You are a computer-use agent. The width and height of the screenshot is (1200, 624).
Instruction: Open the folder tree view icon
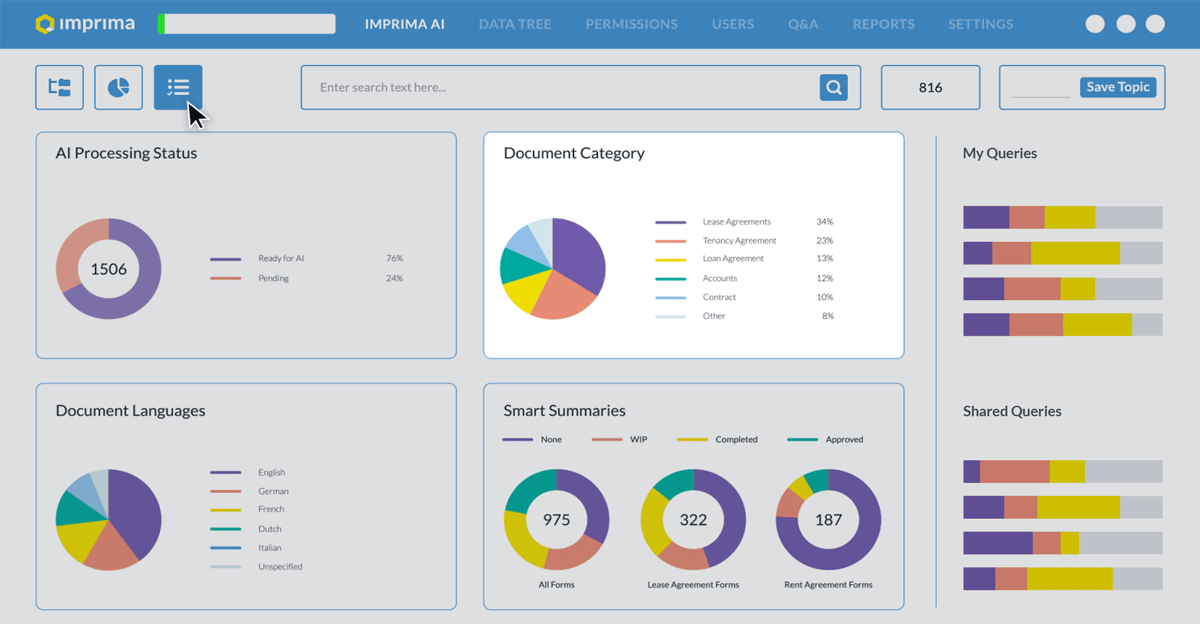[59, 88]
